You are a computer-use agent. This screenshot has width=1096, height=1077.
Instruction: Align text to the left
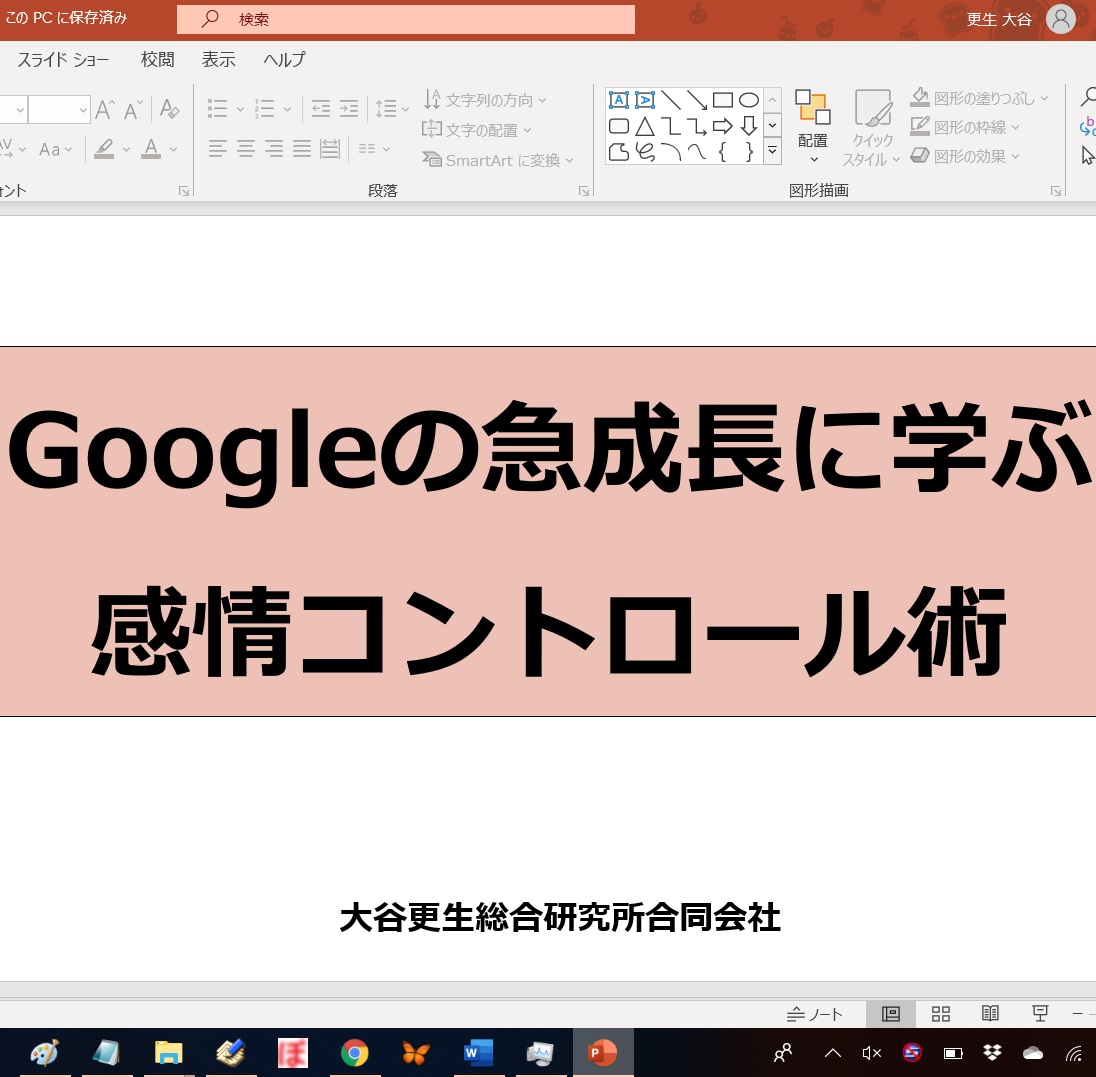tap(217, 148)
